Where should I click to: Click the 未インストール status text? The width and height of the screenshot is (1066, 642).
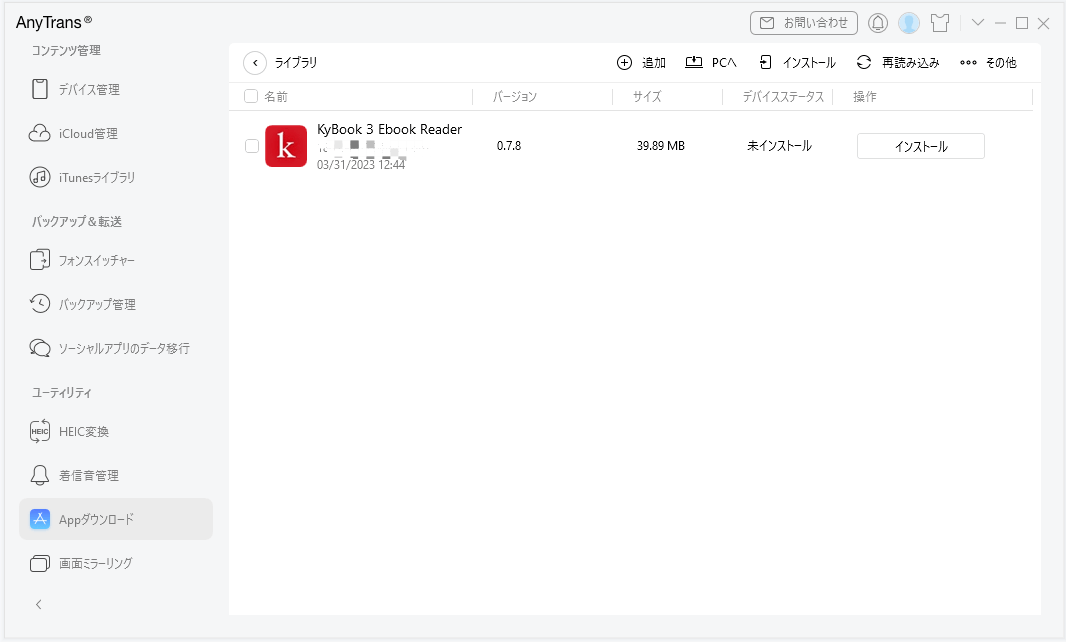click(779, 146)
